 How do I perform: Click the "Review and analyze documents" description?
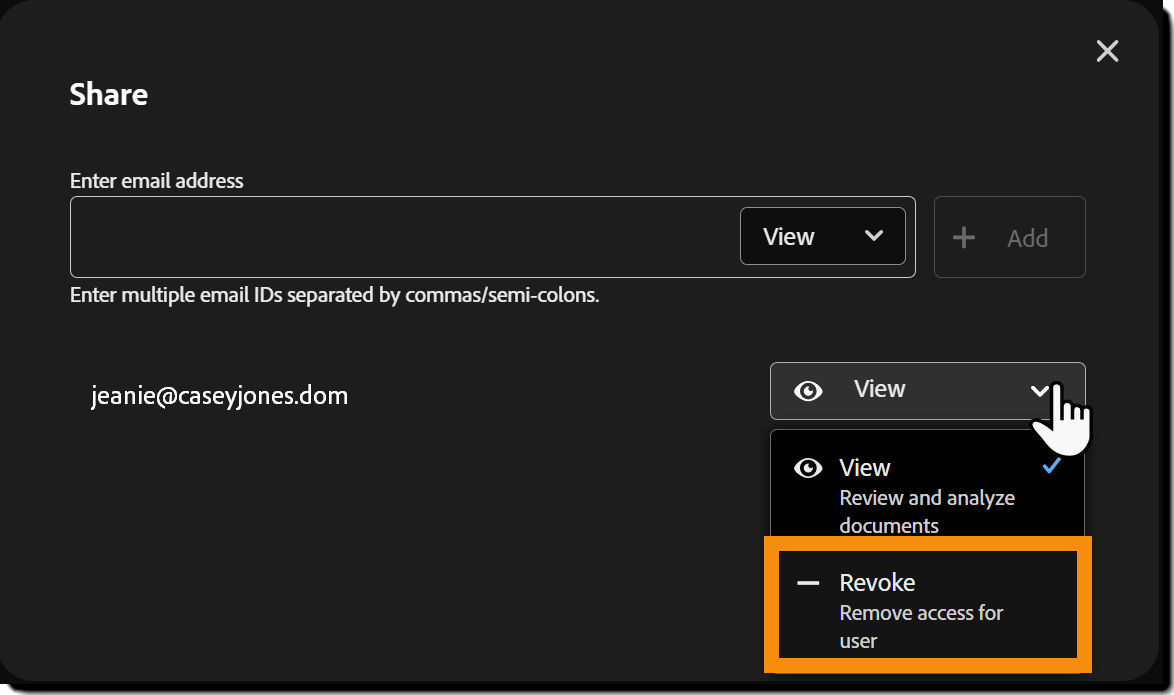pos(927,511)
